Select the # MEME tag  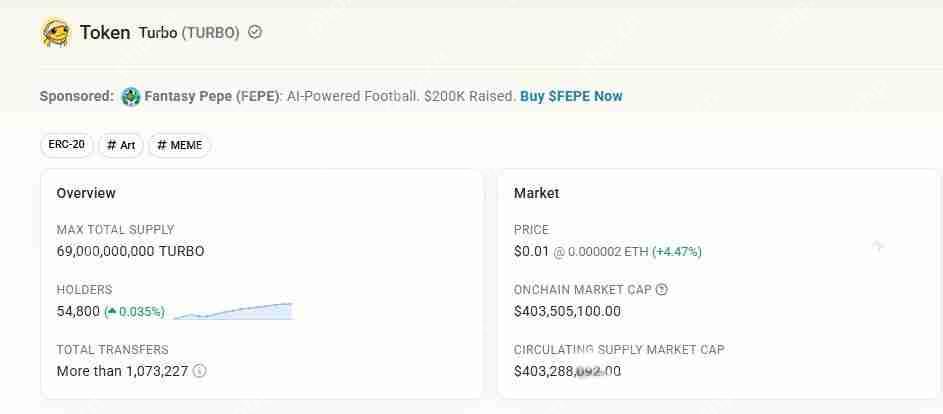click(x=180, y=145)
